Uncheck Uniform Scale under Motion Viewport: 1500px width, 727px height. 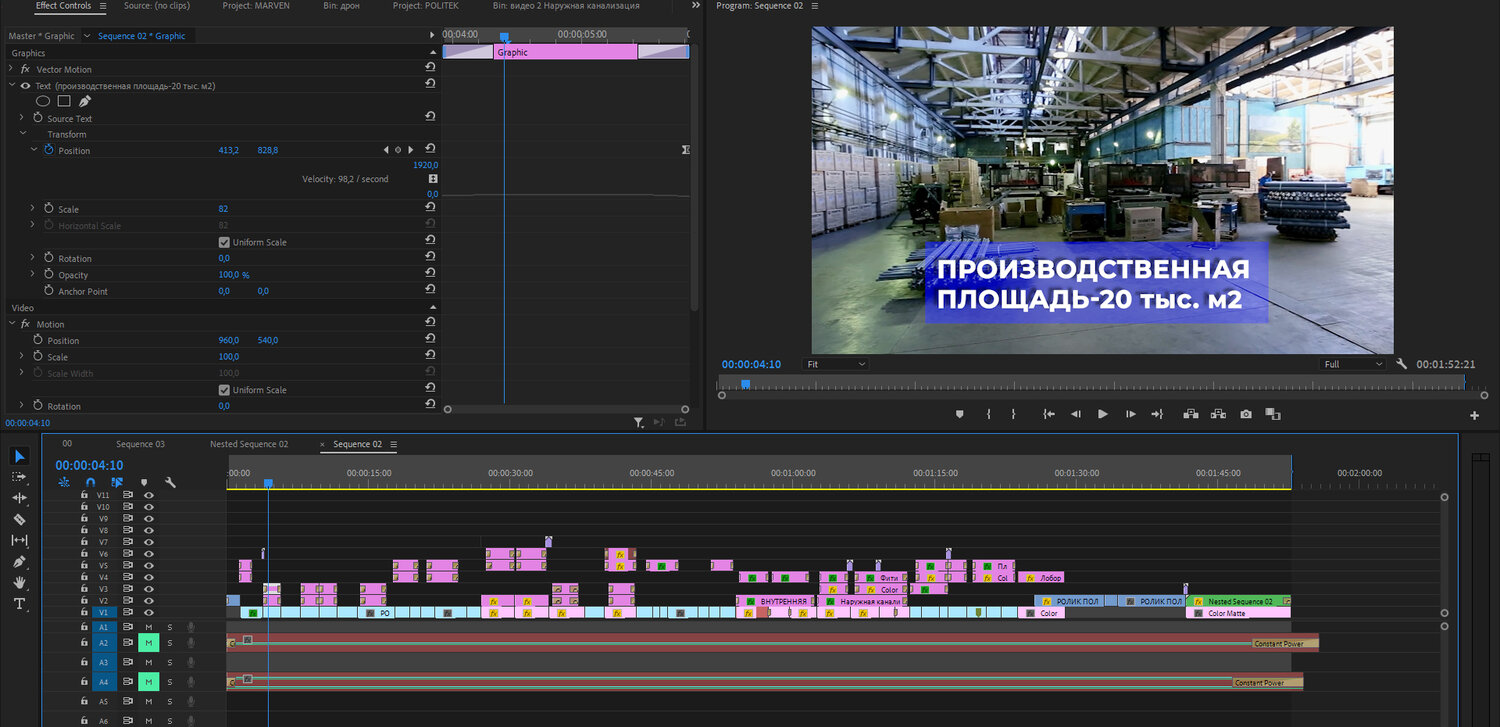[x=224, y=390]
